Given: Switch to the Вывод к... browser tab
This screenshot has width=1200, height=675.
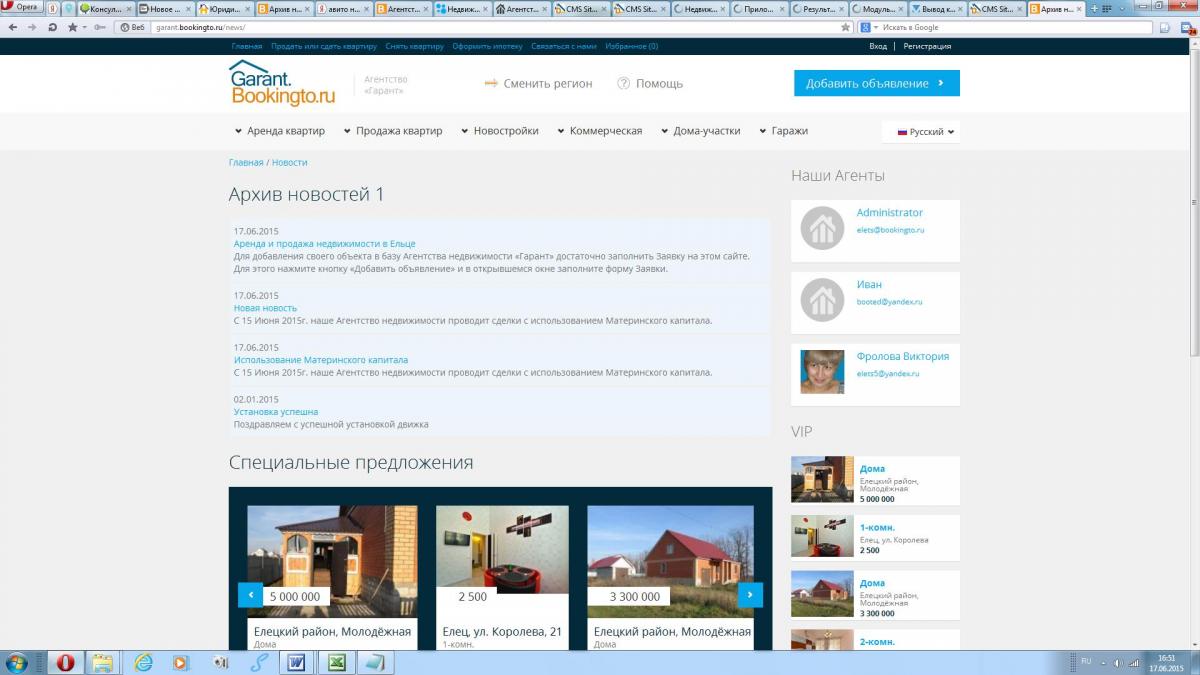Looking at the screenshot, I should point(937,8).
